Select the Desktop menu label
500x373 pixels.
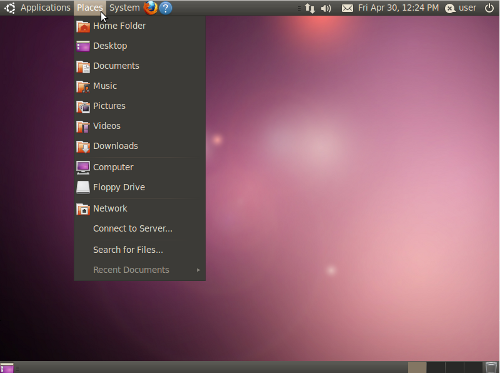click(x=110, y=46)
